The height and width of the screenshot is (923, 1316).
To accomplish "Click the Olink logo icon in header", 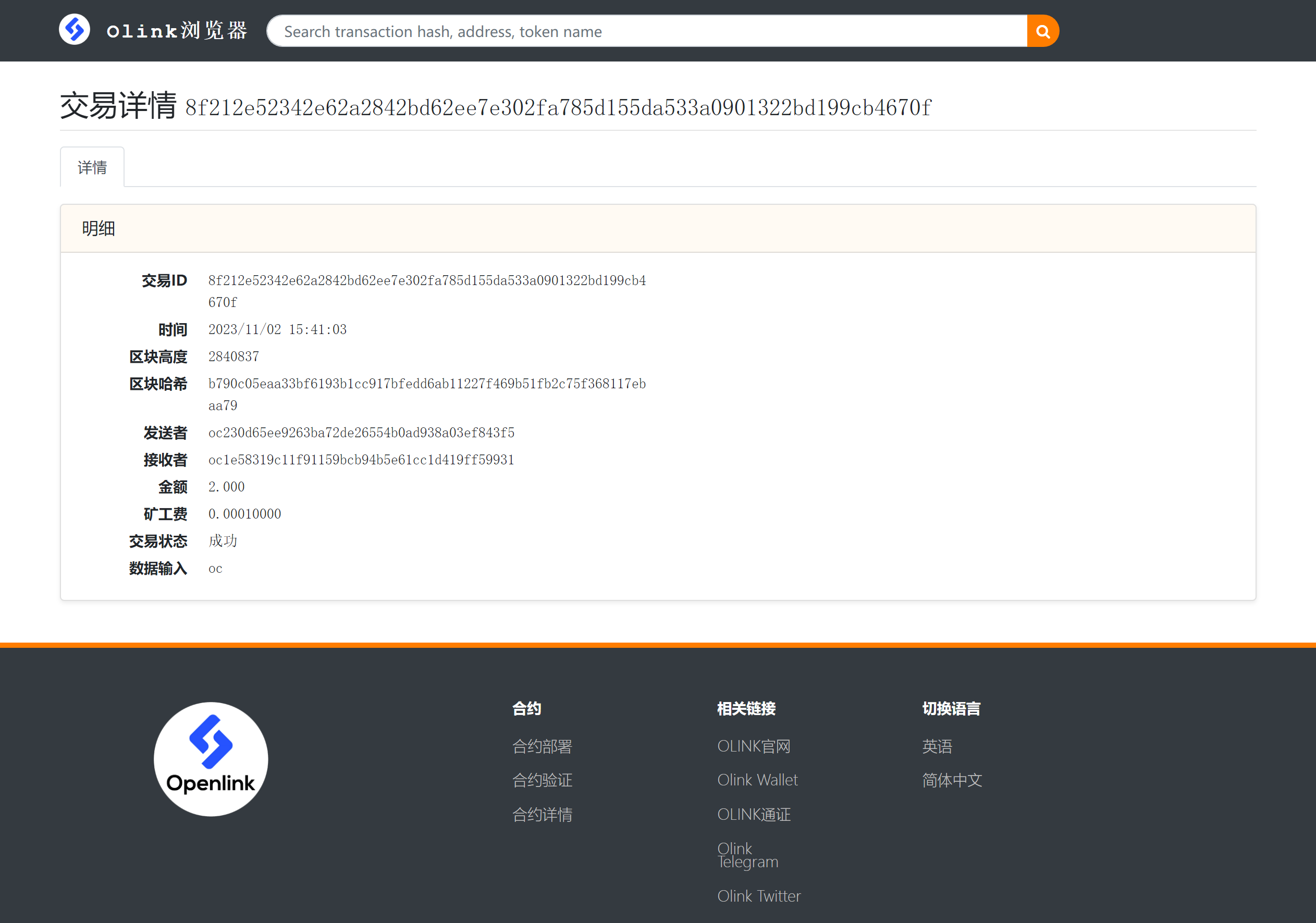I will [75, 30].
